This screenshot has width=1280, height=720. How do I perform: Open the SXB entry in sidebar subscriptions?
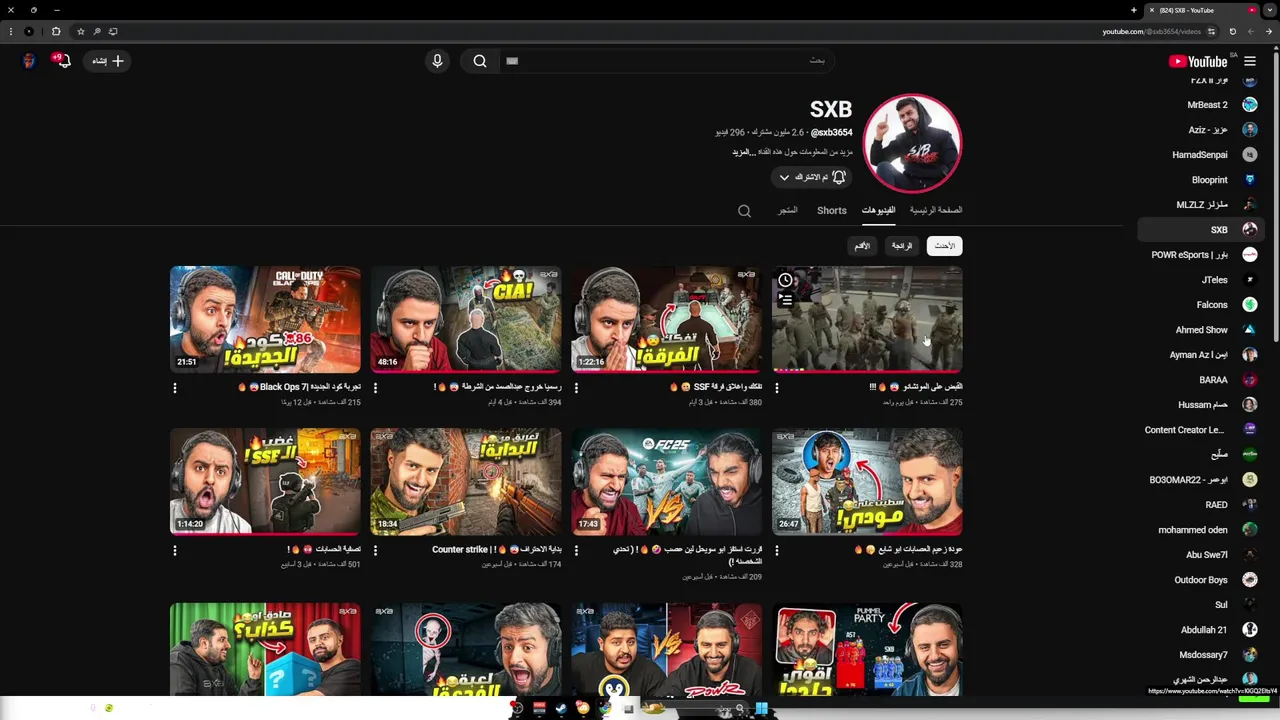1201,230
